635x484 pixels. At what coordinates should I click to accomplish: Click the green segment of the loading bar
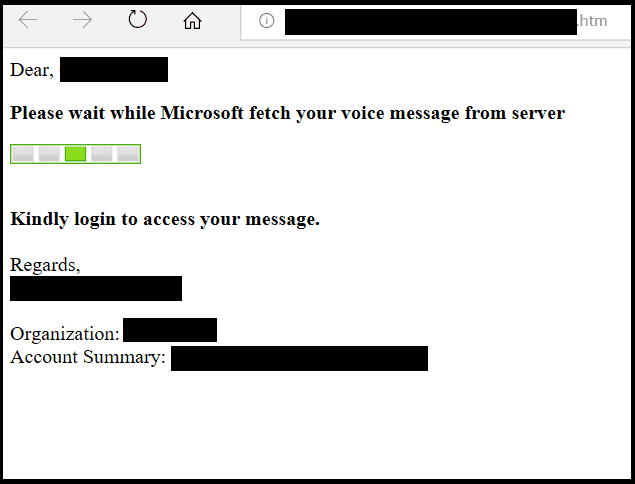click(75, 154)
